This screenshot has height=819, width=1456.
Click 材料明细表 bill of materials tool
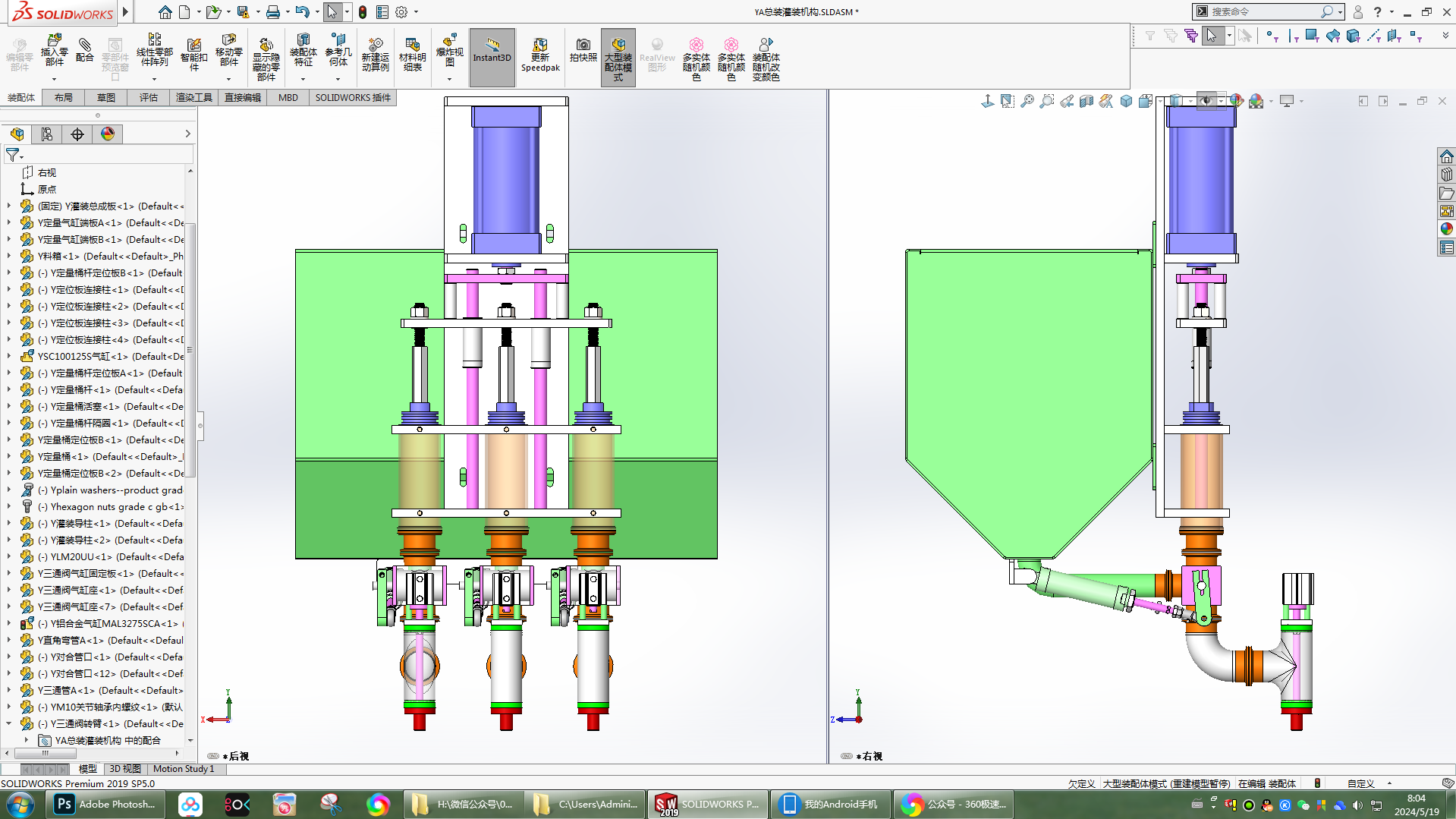(x=413, y=55)
